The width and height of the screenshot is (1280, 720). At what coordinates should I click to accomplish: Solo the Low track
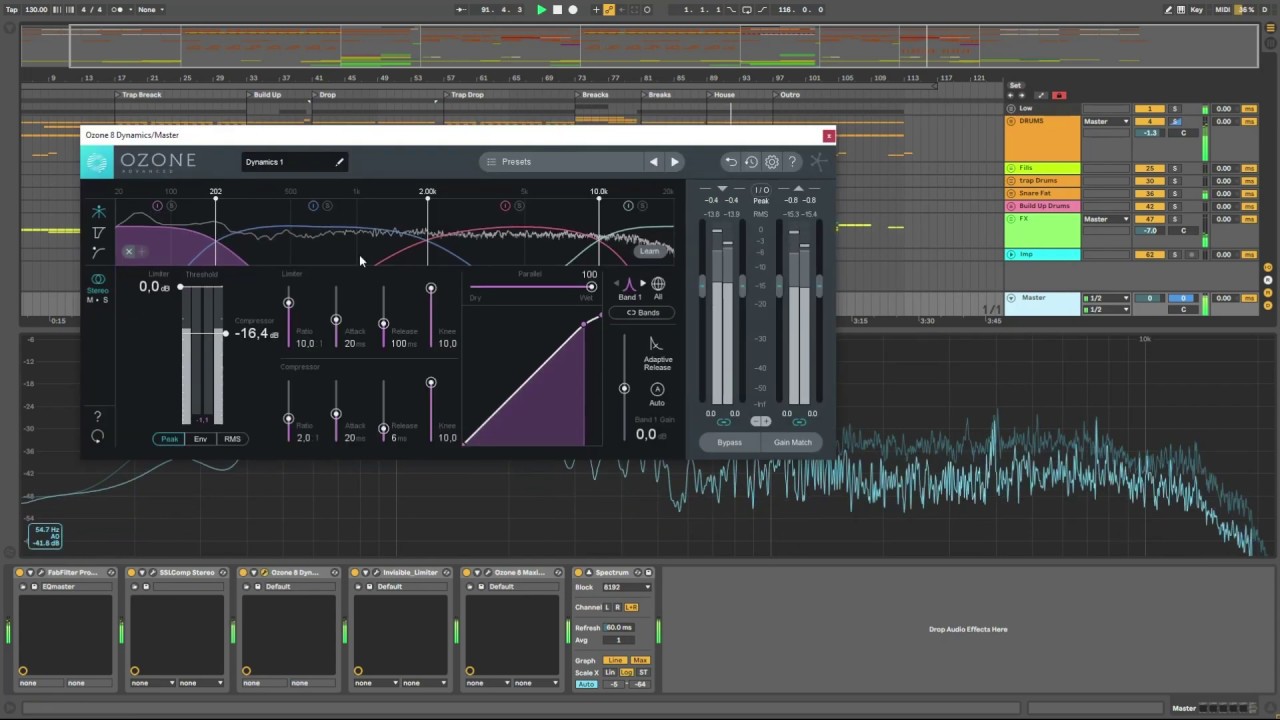1175,109
